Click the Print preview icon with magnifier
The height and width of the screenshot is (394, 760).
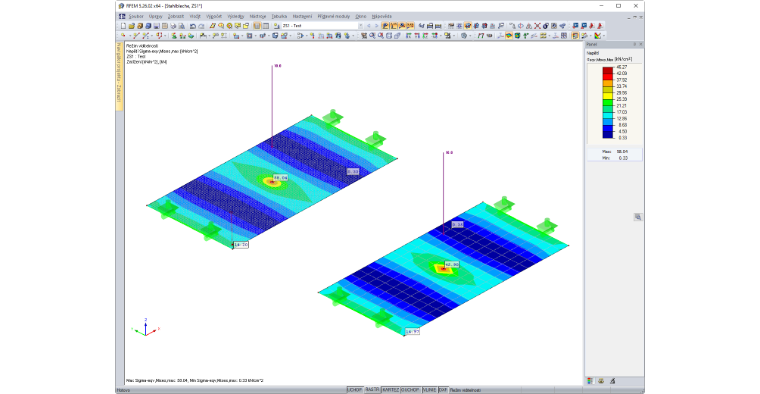pos(182,26)
